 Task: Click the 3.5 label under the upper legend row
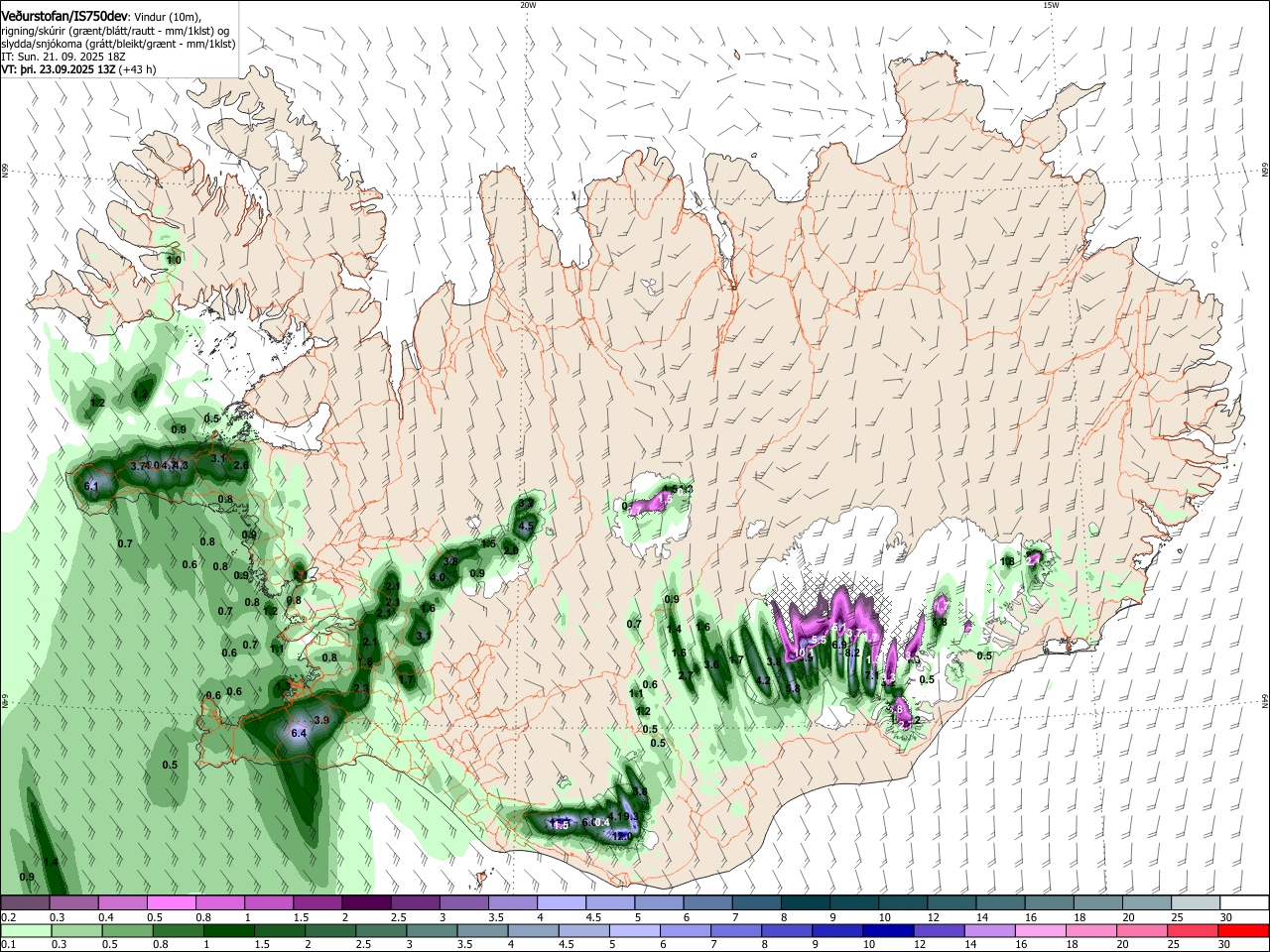[494, 917]
